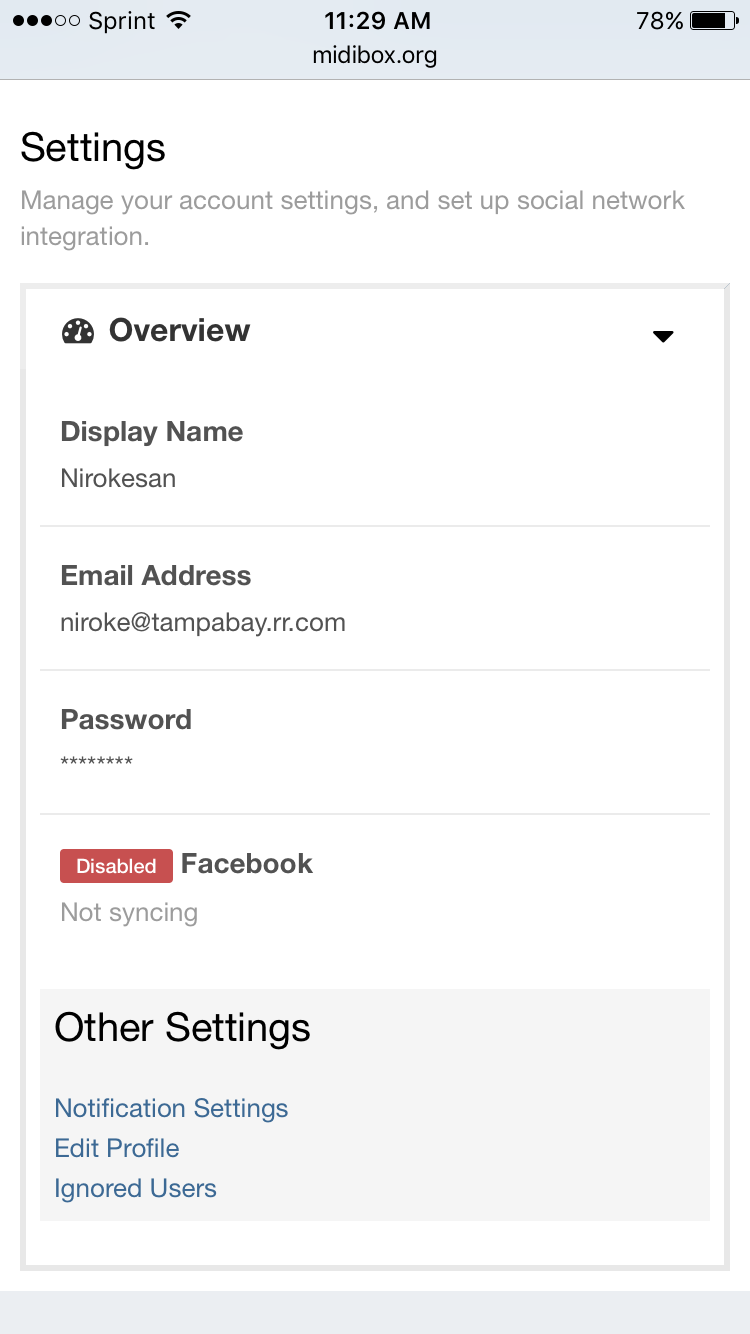Go to the Edit Profile link
The image size is (750, 1334).
(x=117, y=1148)
